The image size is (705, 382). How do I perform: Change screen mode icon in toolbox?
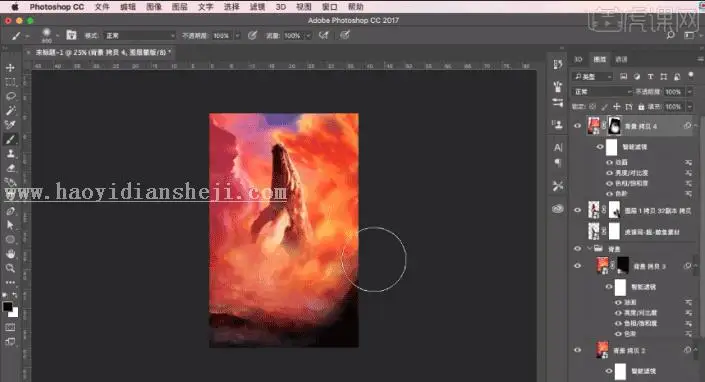pos(10,342)
